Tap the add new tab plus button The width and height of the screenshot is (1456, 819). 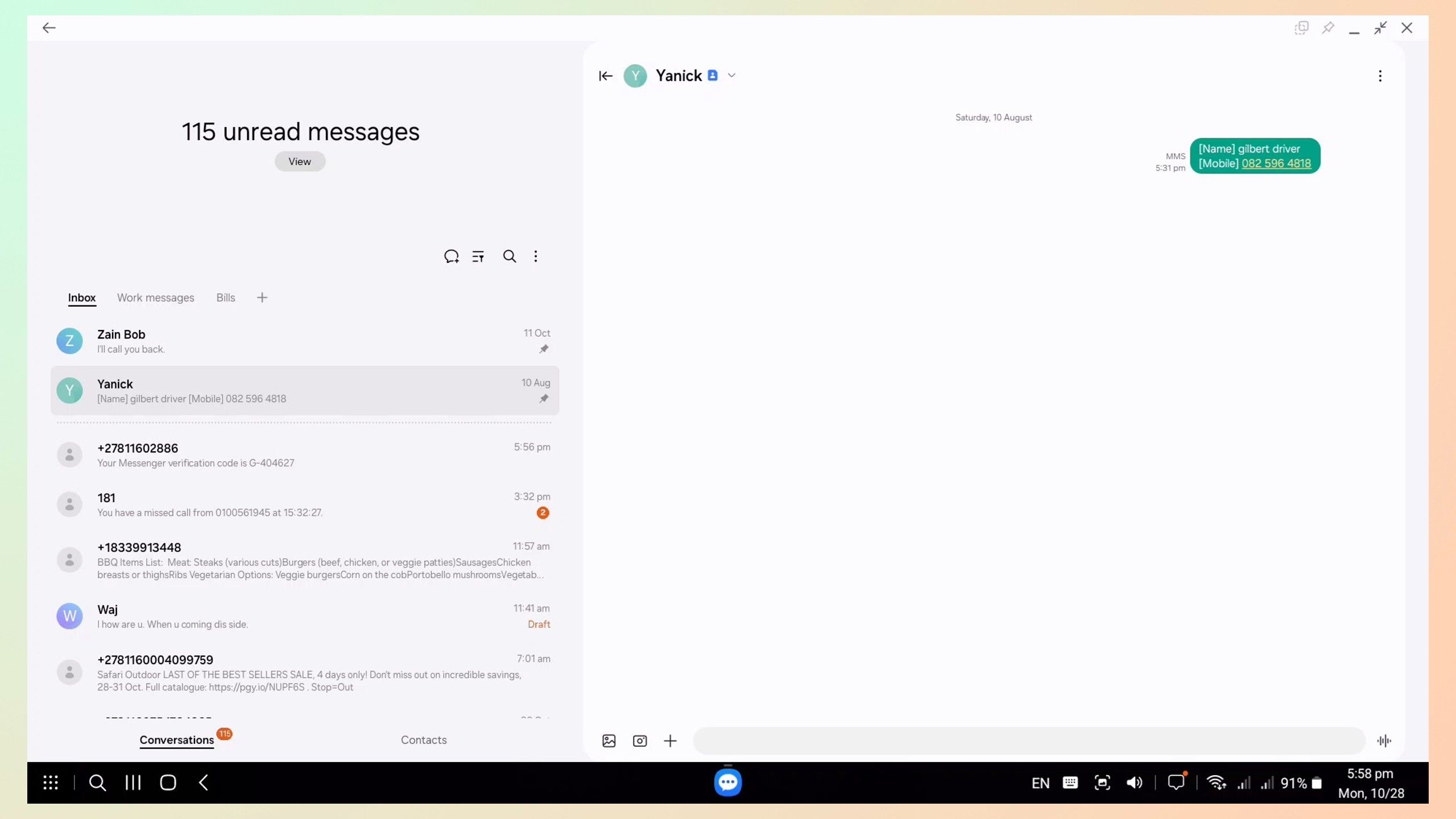click(262, 298)
